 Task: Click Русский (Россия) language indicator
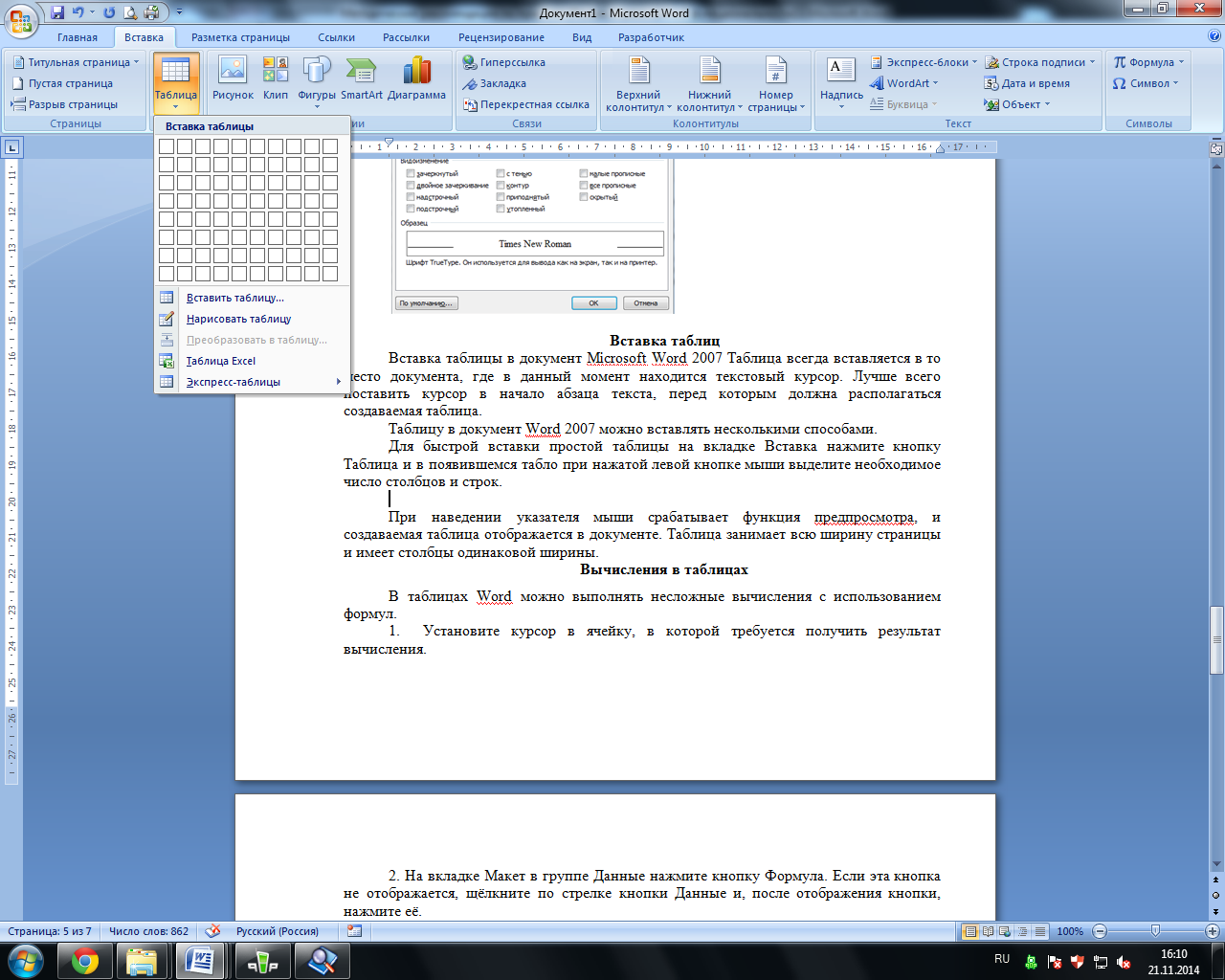278,931
